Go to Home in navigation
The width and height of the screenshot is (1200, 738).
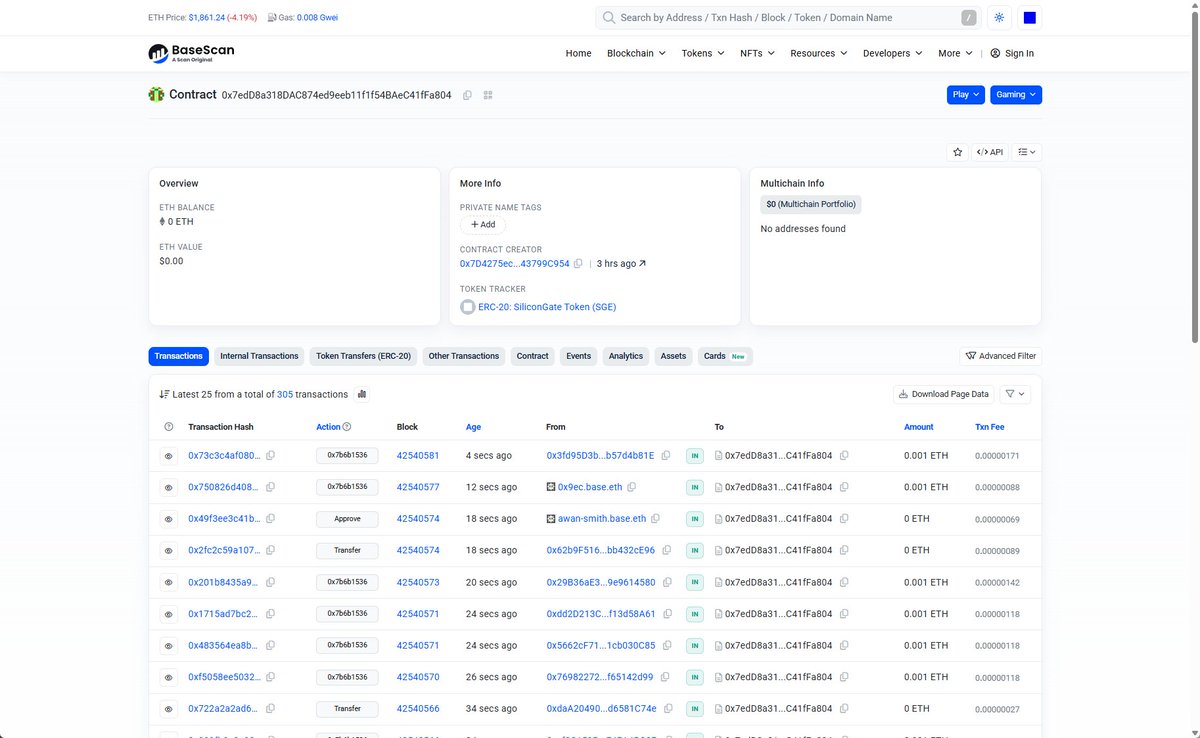pyautogui.click(x=578, y=53)
